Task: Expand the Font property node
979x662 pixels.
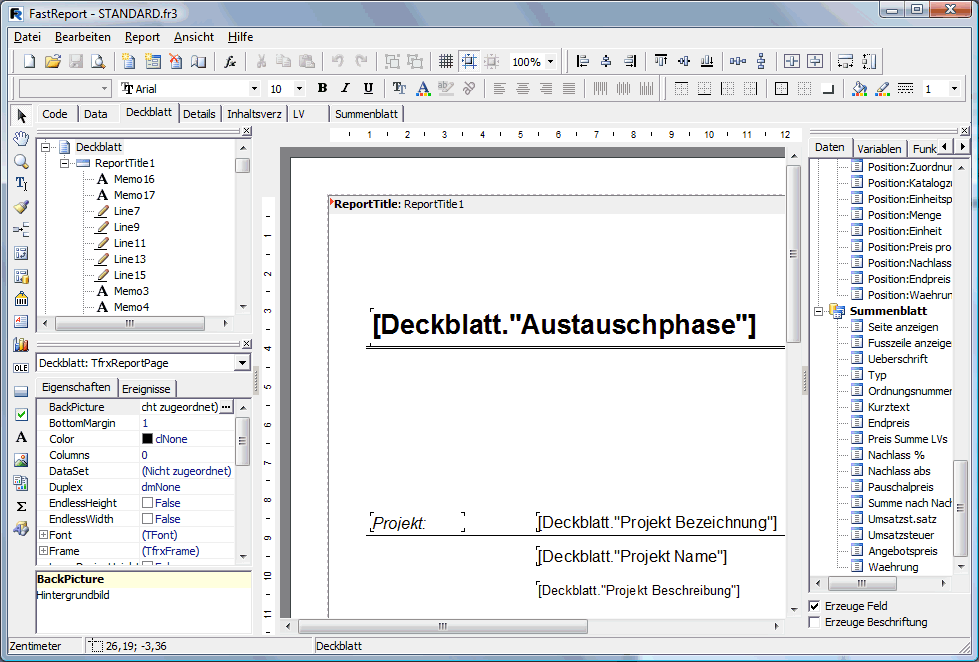Action: click(43, 535)
